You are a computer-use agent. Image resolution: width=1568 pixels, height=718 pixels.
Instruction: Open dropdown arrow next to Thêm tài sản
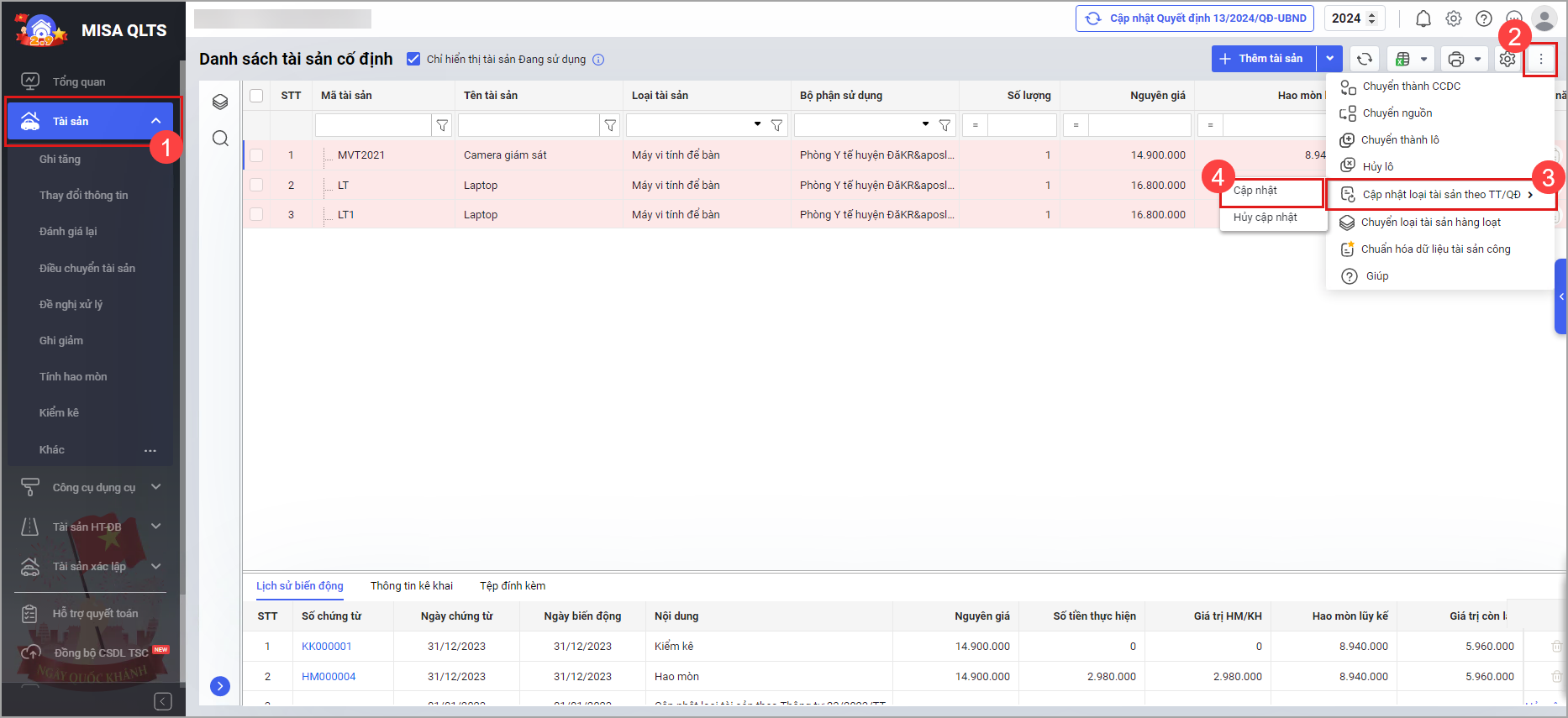point(1329,59)
